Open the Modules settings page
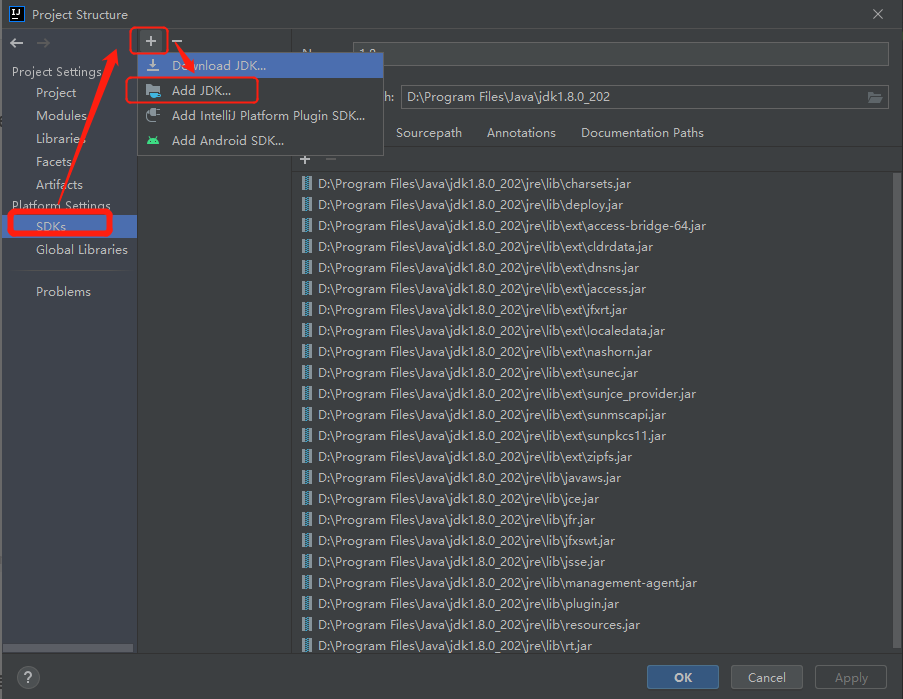 (61, 116)
